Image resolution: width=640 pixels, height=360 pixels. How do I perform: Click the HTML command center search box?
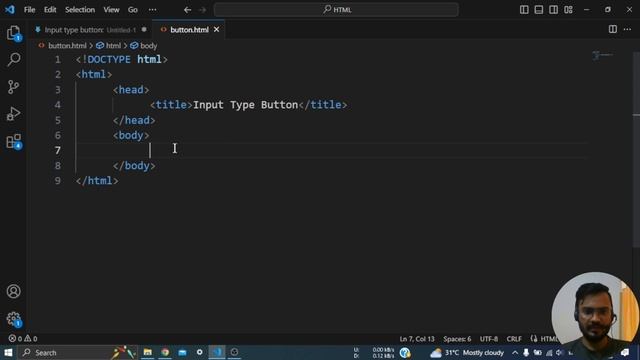click(336, 10)
